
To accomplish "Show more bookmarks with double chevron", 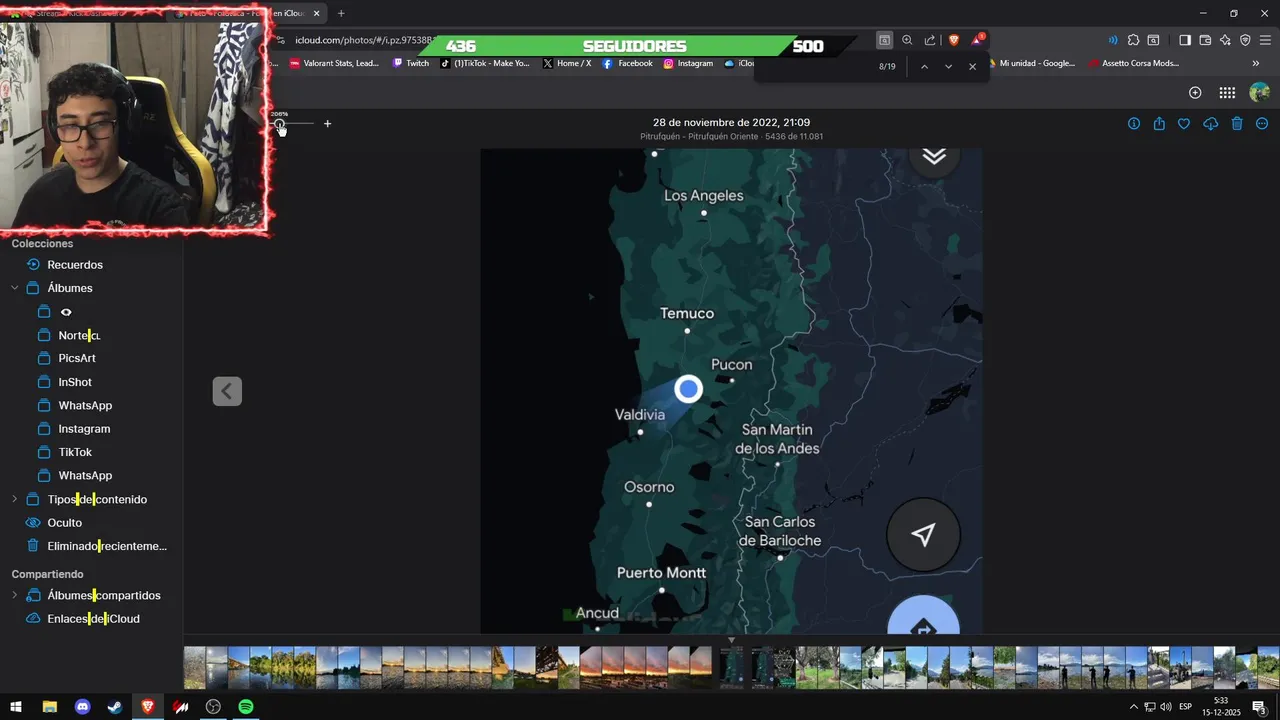I will (x=1256, y=63).
